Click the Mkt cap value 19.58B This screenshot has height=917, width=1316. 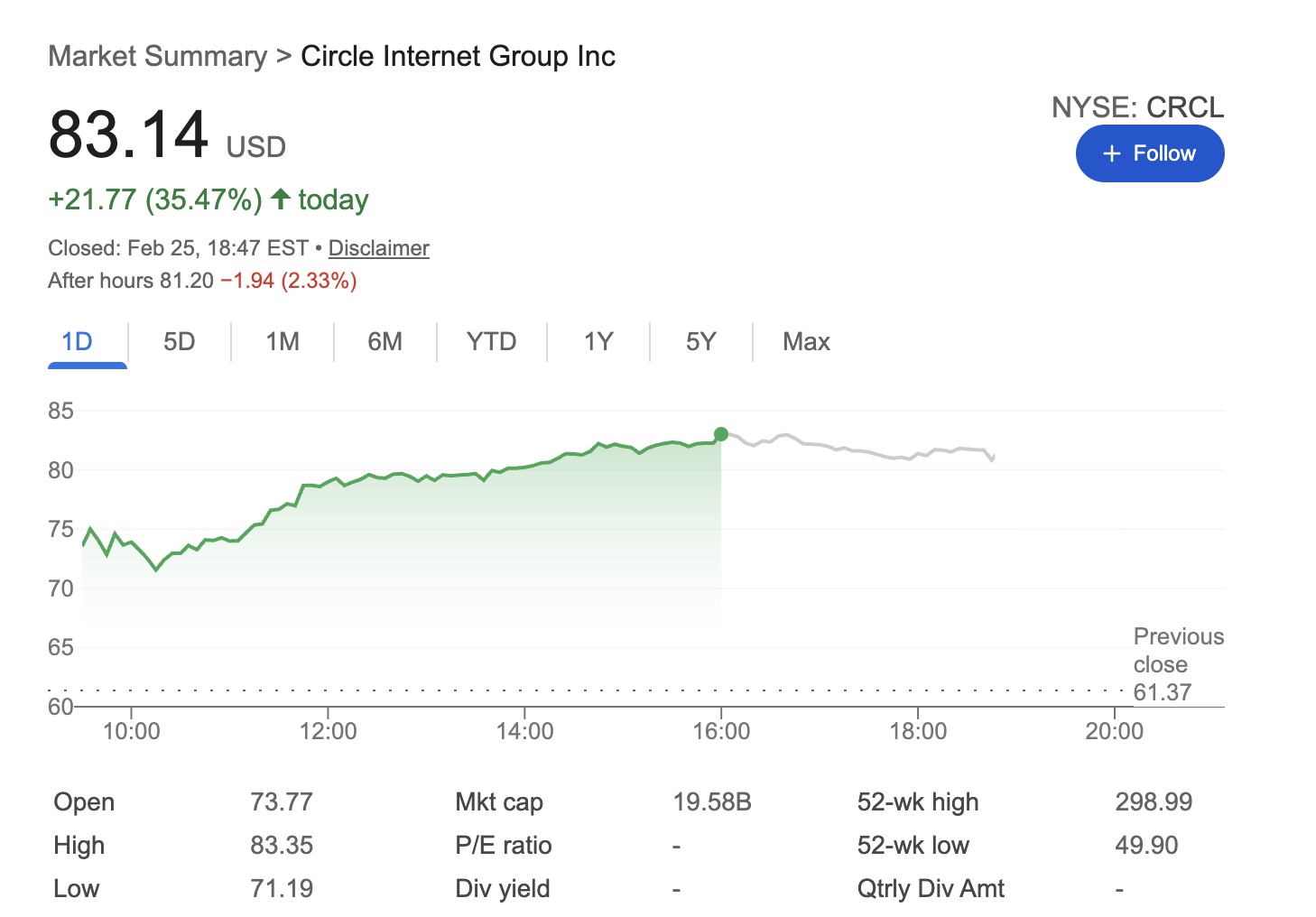click(x=711, y=802)
